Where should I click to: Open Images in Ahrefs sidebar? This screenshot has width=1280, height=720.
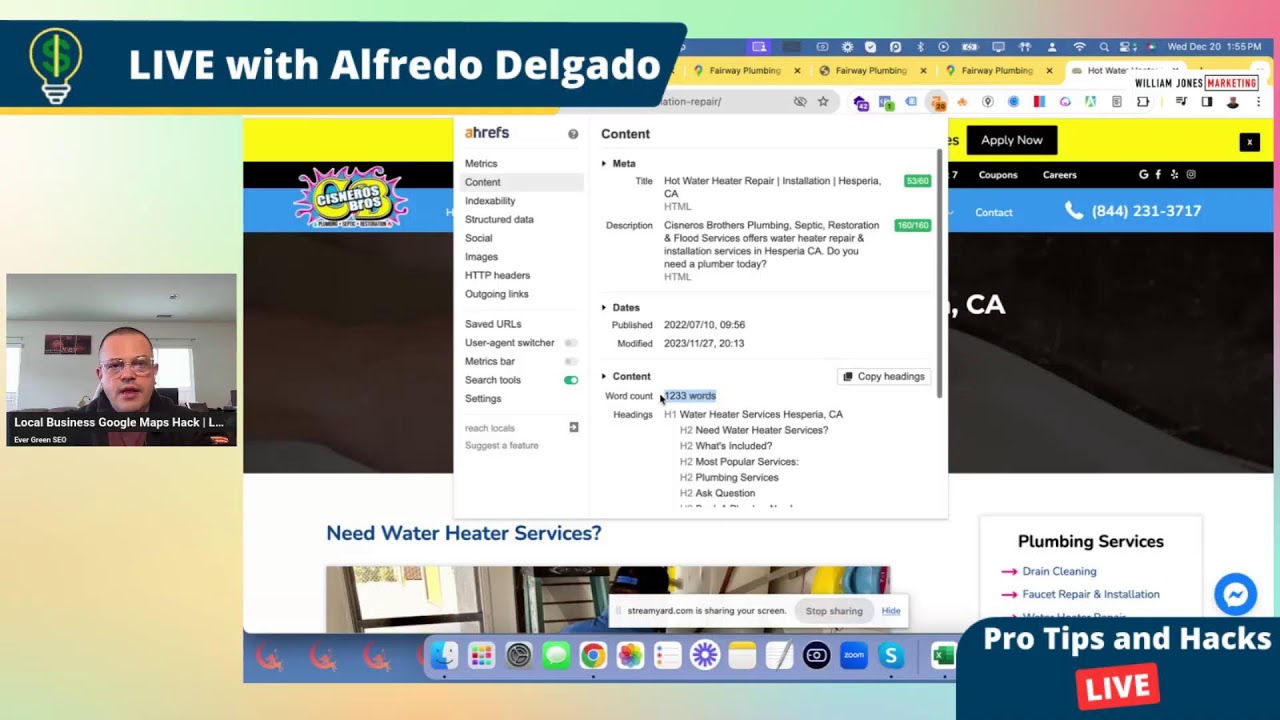coord(481,257)
